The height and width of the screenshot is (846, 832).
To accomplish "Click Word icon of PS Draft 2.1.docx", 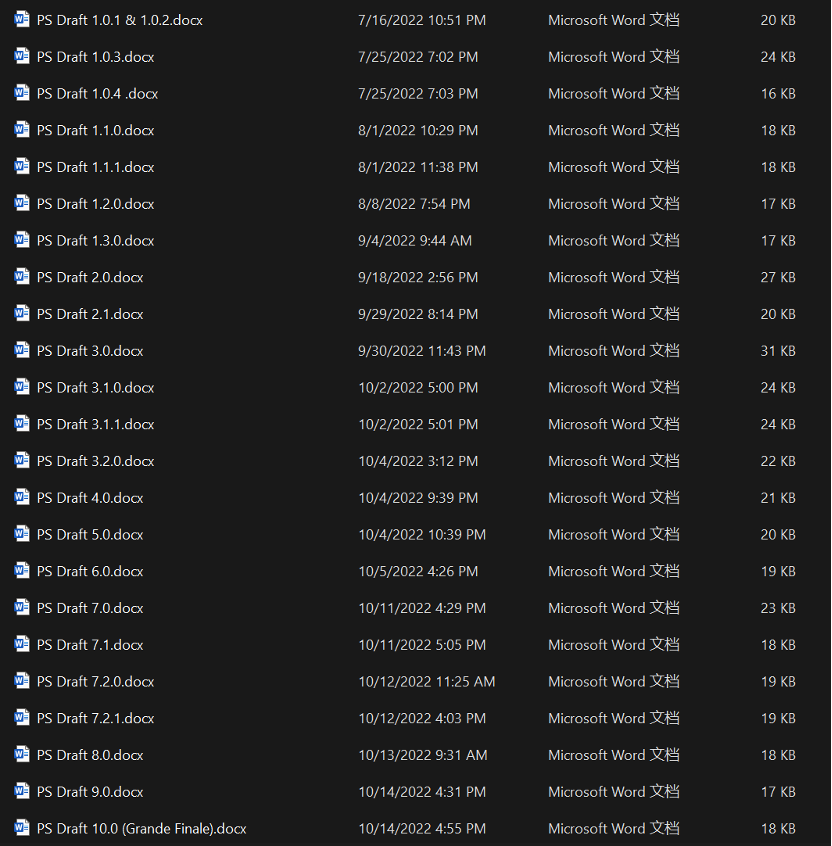I will (22, 313).
